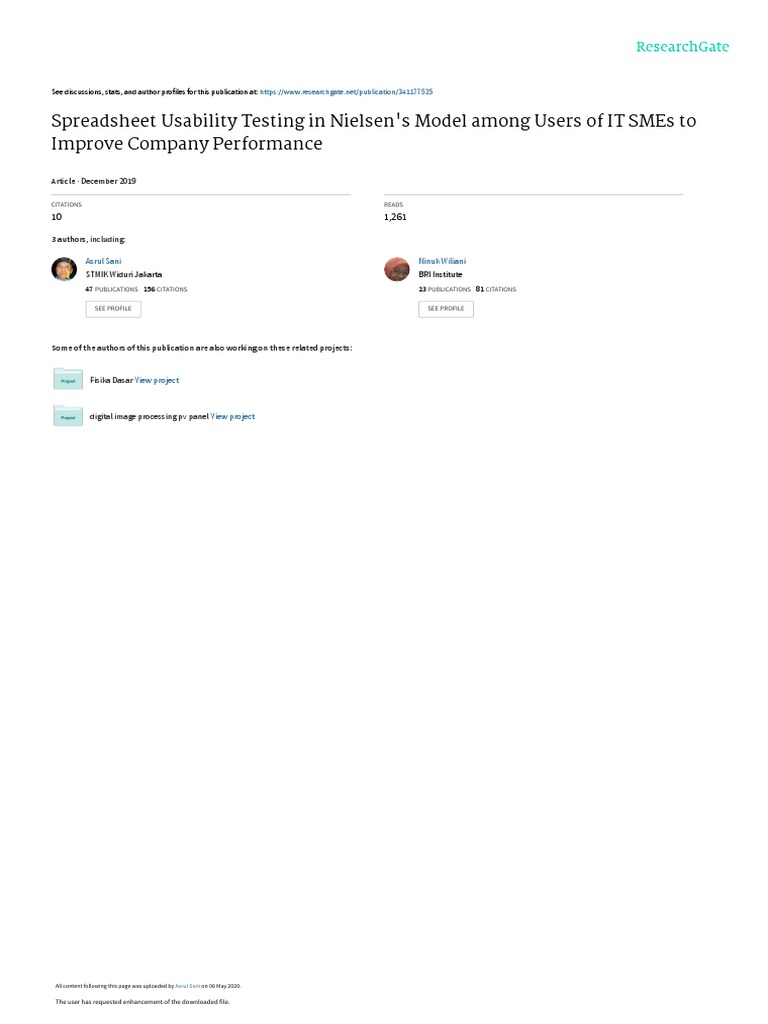
Task: Click Asrul Sani's 156 citations count
Action: [x=165, y=289]
